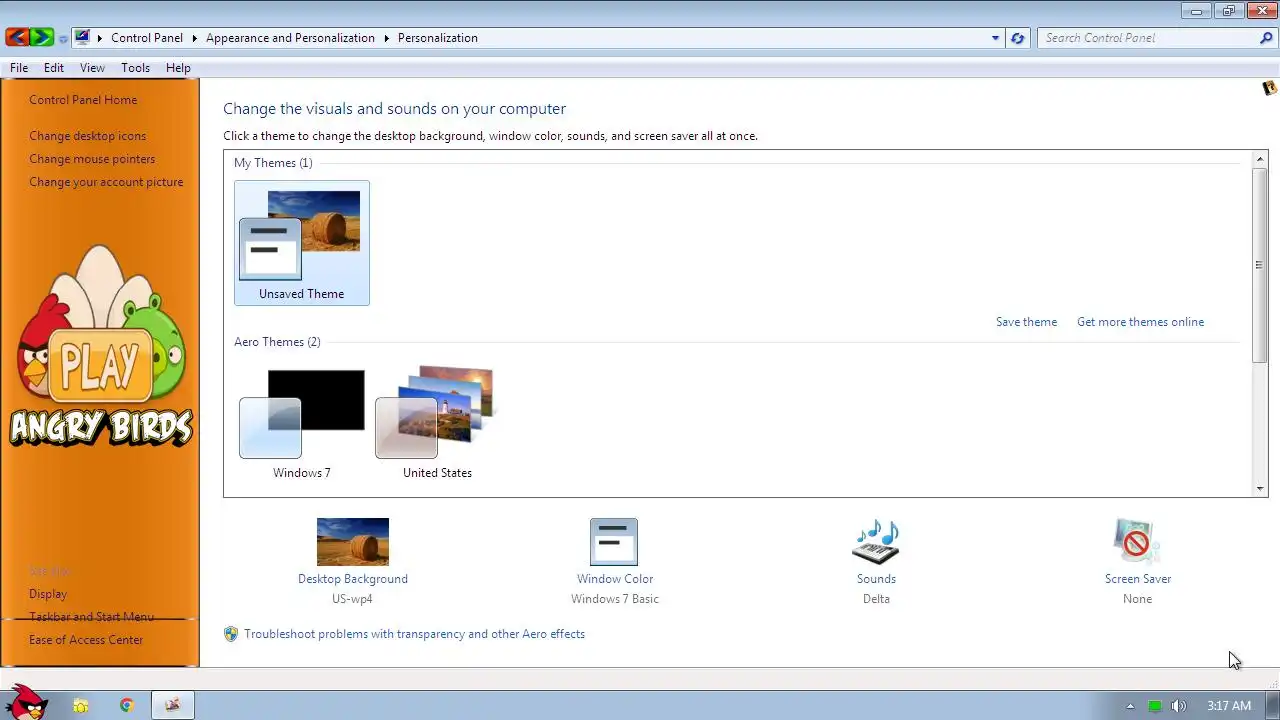Click the Desktop Background haystack icon
The height and width of the screenshot is (720, 1280).
pos(353,542)
